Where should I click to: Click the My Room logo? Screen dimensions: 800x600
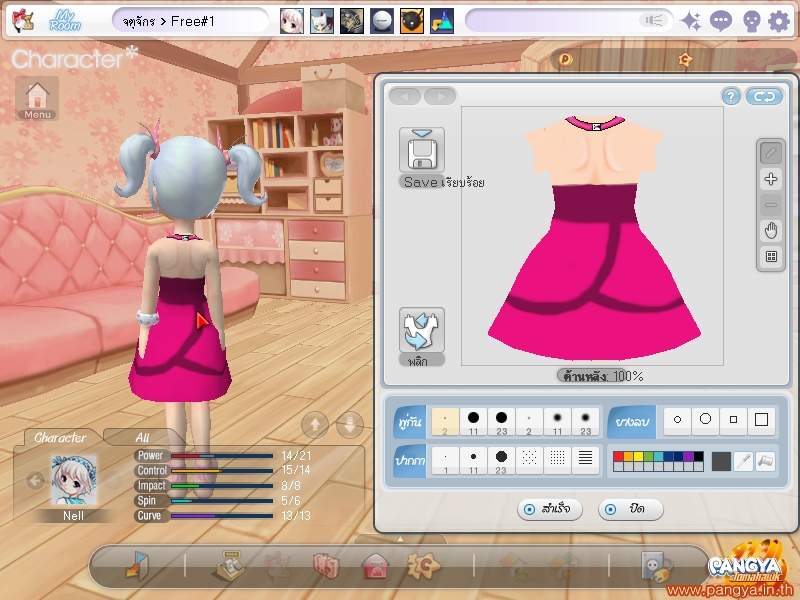tap(65, 21)
